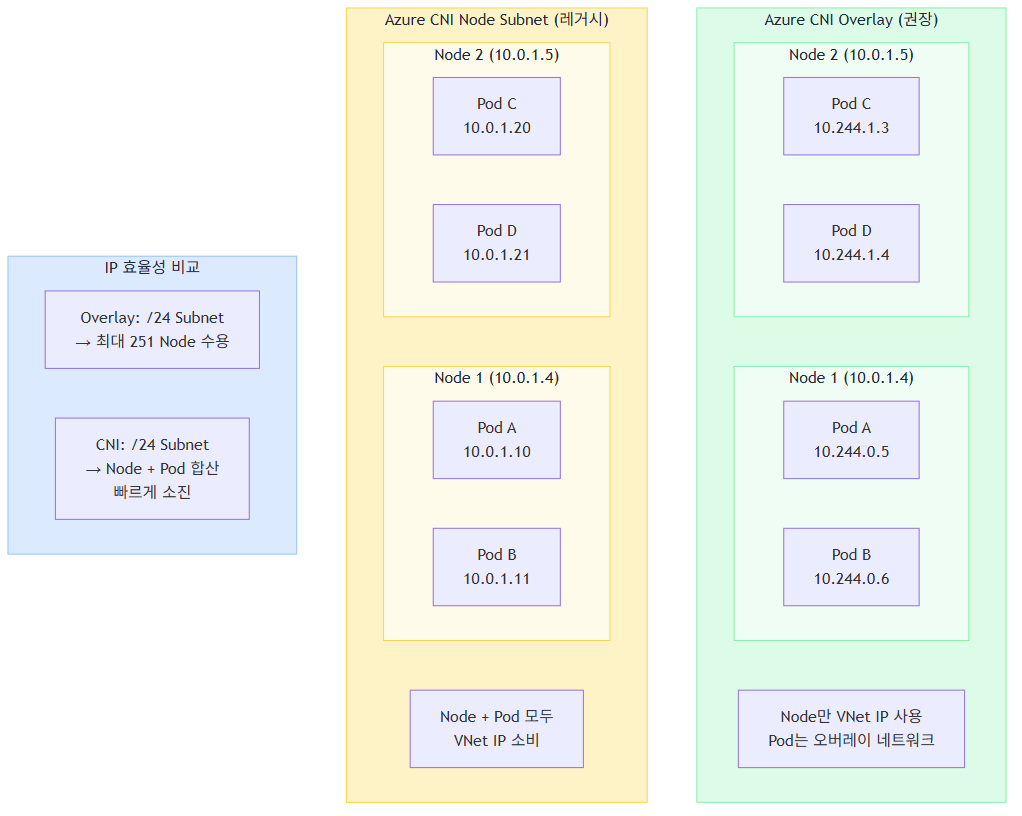Click the 'Node + Pod 모두 VNet IP 소비' box
Viewport: 1022px width, 816px height.
click(x=497, y=729)
